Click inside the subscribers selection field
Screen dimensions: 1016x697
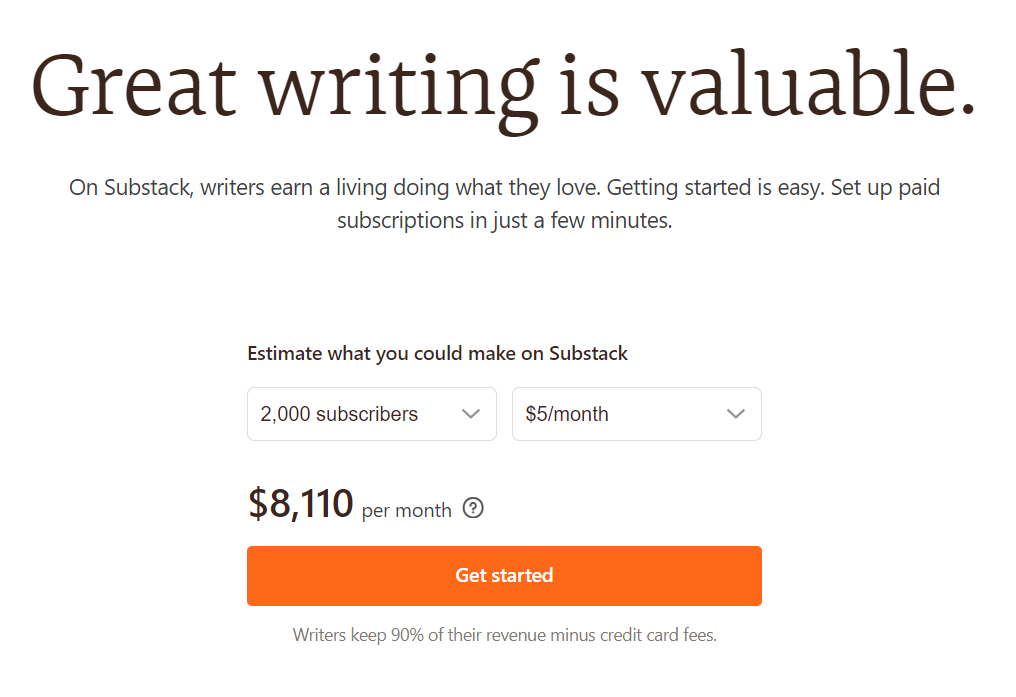[x=340, y=413]
